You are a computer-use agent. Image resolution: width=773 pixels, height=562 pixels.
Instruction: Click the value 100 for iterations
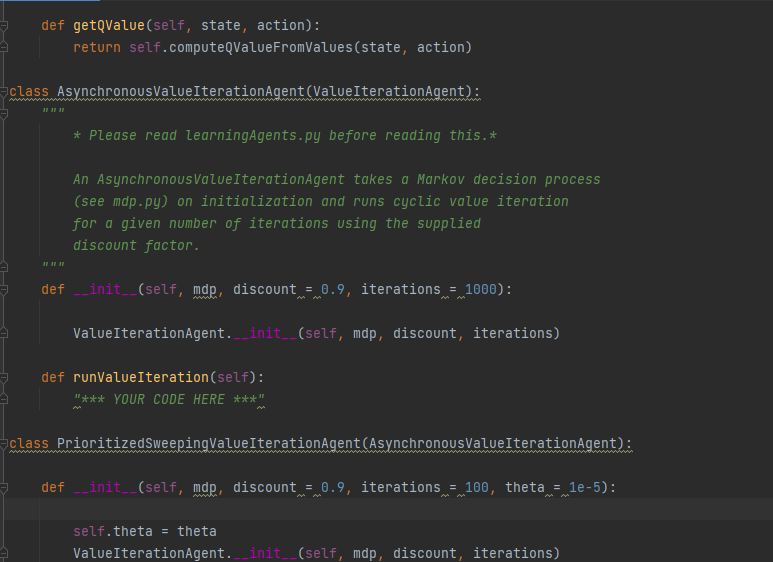click(477, 488)
